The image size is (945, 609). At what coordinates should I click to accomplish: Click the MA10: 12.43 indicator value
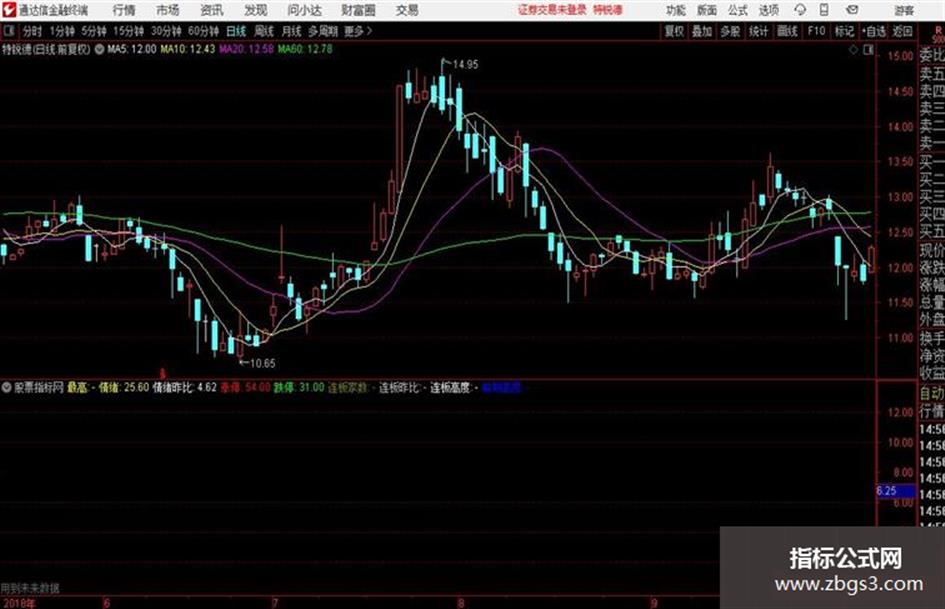coord(187,49)
